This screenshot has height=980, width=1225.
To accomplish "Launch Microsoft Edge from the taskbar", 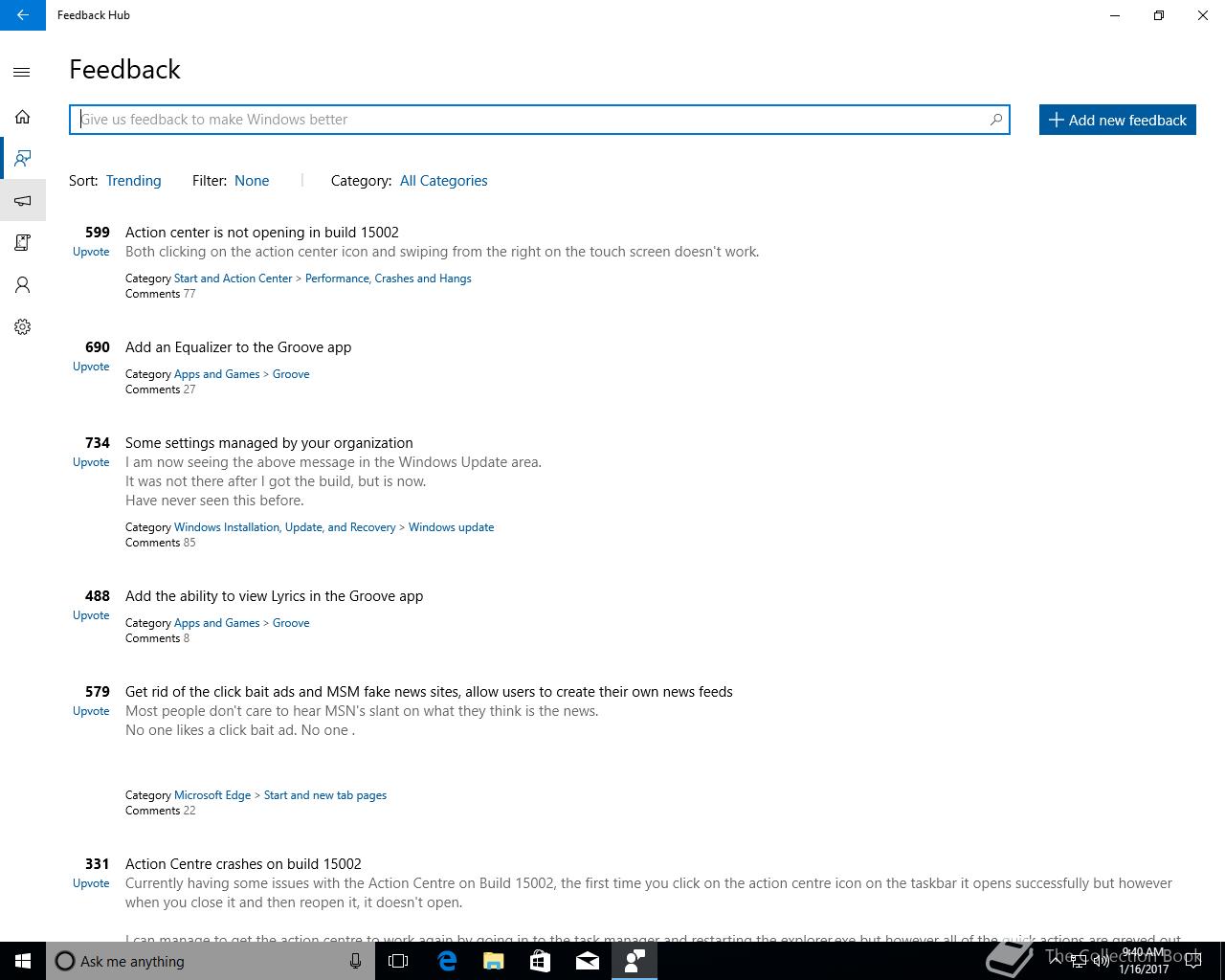I will 446,961.
